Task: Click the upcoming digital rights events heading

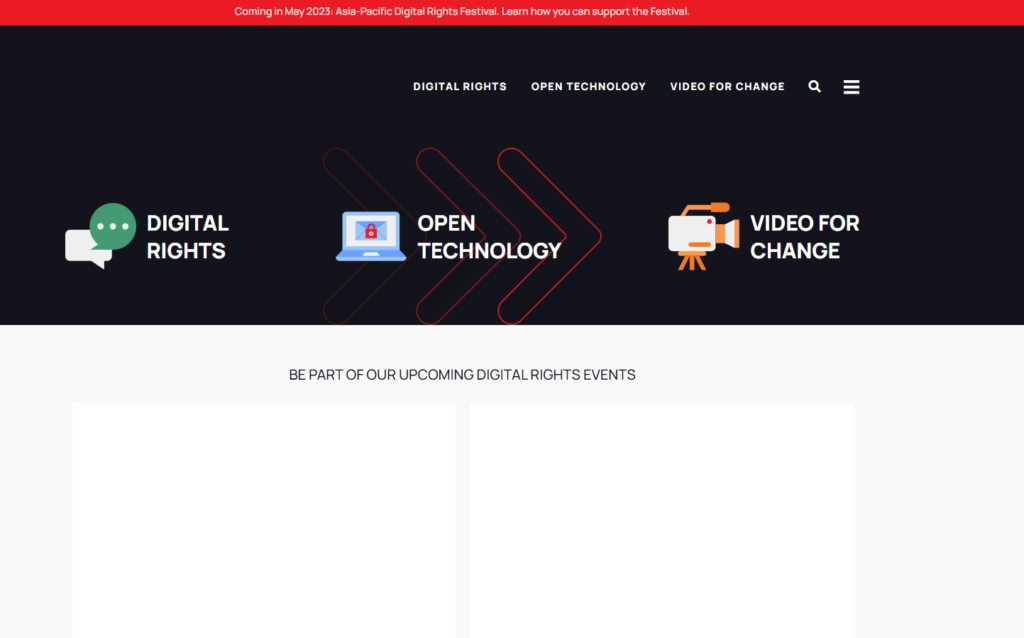Action: (x=462, y=375)
